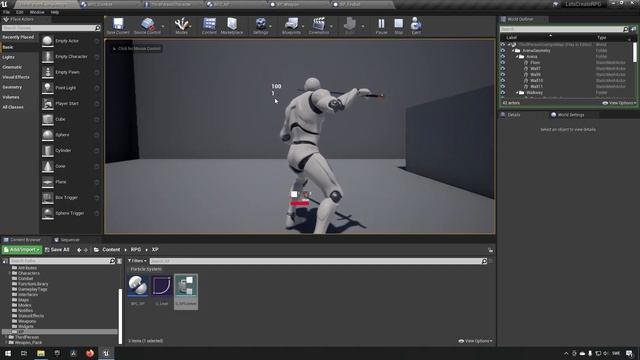
Task: Click the Save All button
Action: (57, 250)
